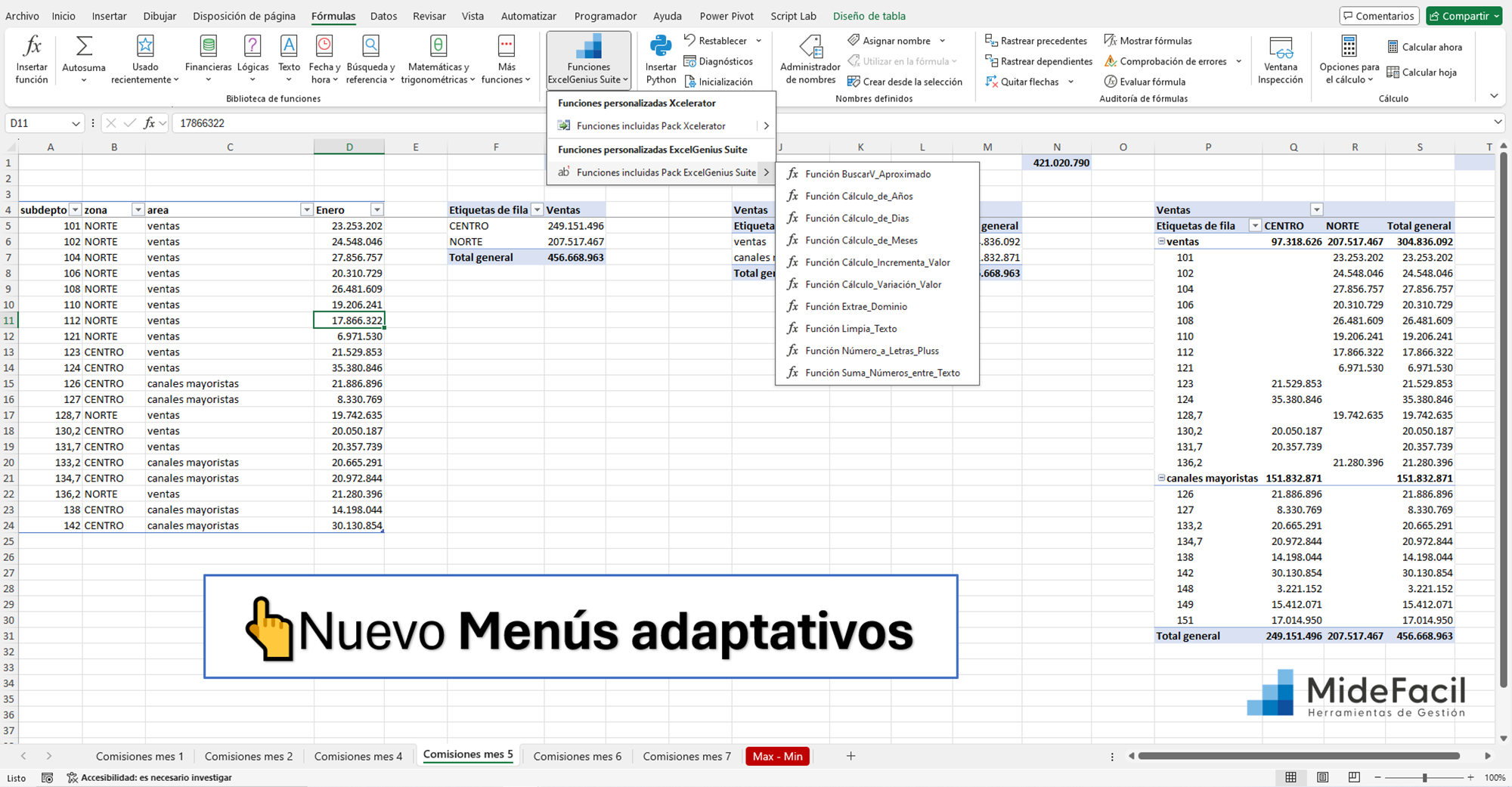Open the Name Box dropdown arrow

(x=76, y=123)
